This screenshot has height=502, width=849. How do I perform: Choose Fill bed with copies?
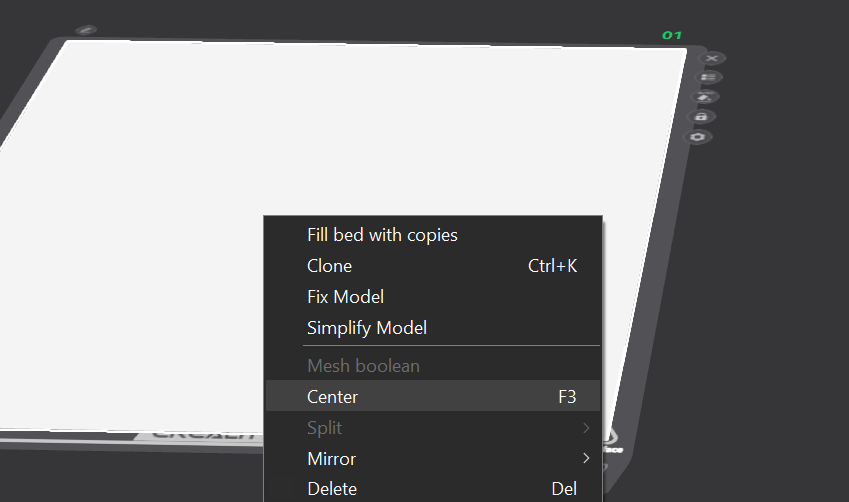[x=382, y=235]
